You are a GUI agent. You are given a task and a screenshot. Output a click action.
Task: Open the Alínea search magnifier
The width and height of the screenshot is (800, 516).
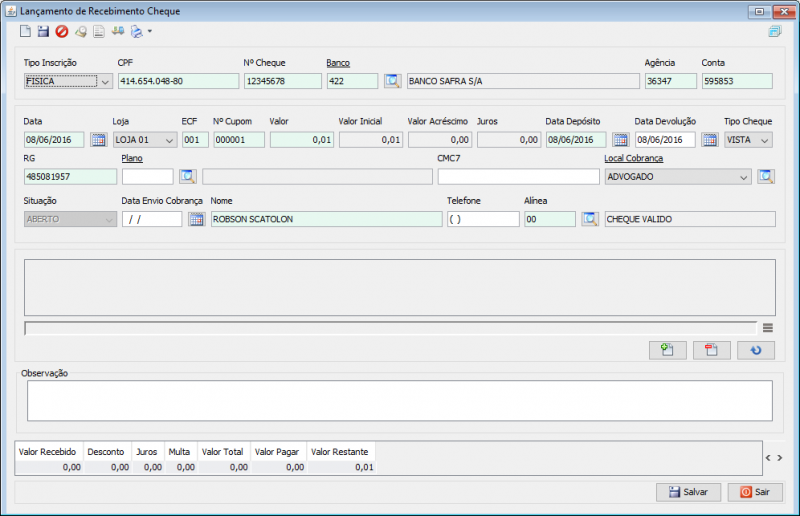[590, 219]
